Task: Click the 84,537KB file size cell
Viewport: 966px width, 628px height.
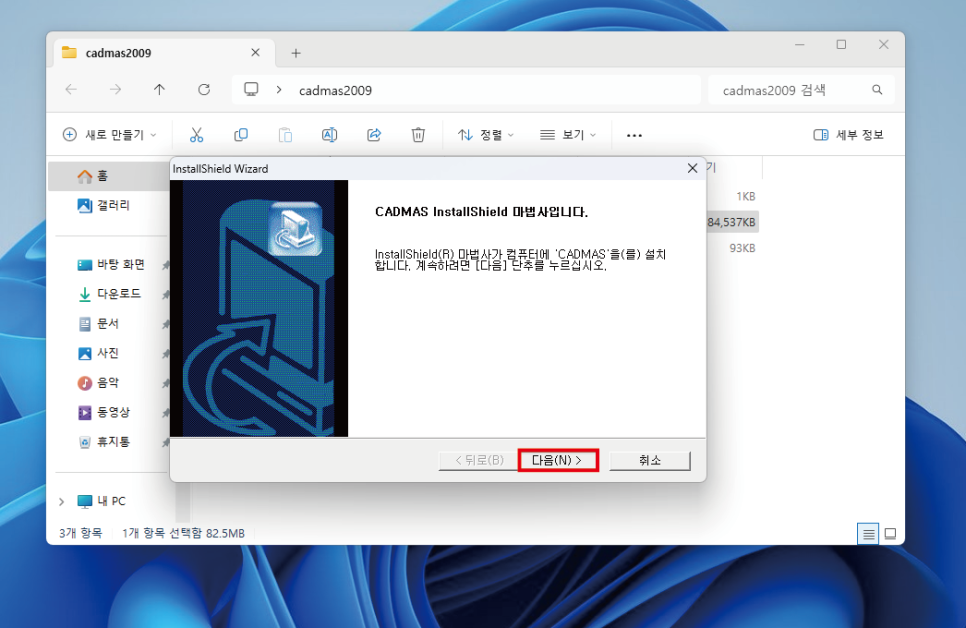Action: click(731, 222)
